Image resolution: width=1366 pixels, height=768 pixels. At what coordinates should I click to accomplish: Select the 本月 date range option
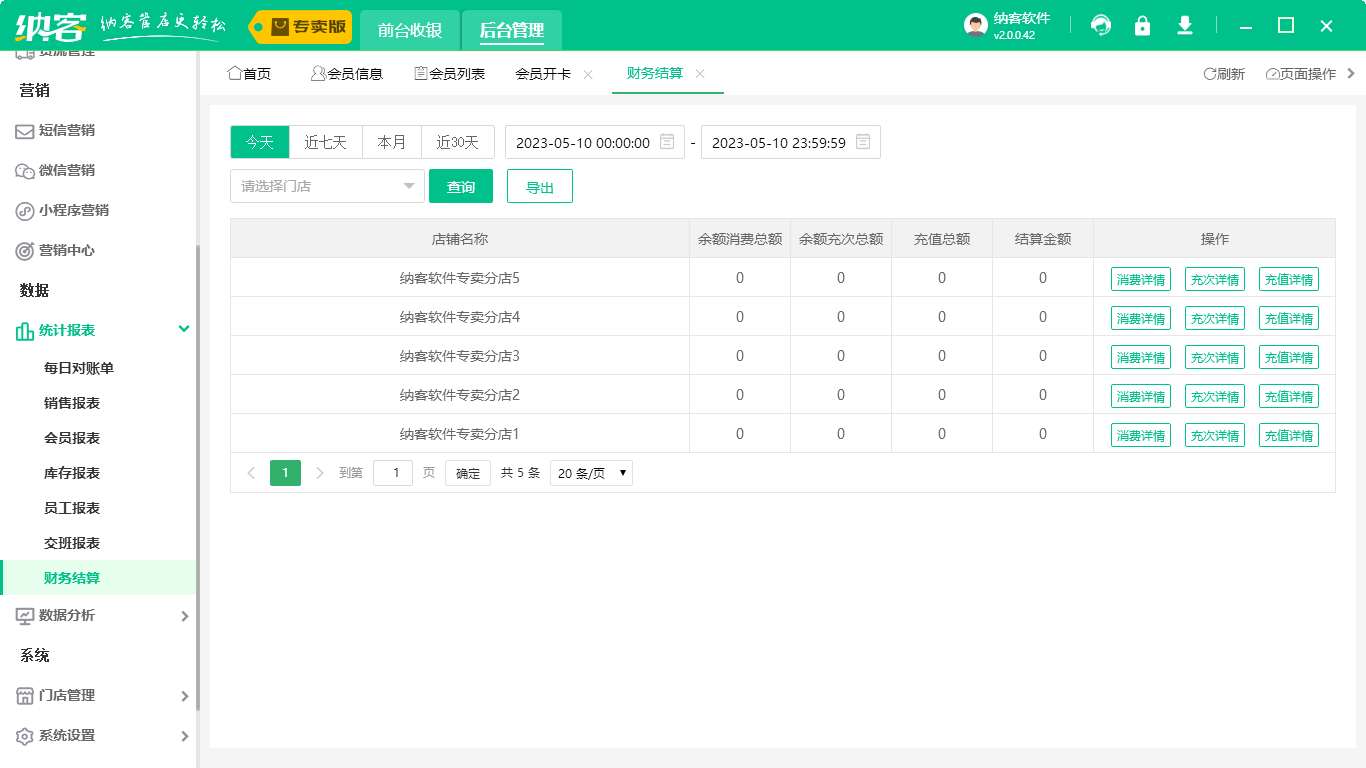392,142
